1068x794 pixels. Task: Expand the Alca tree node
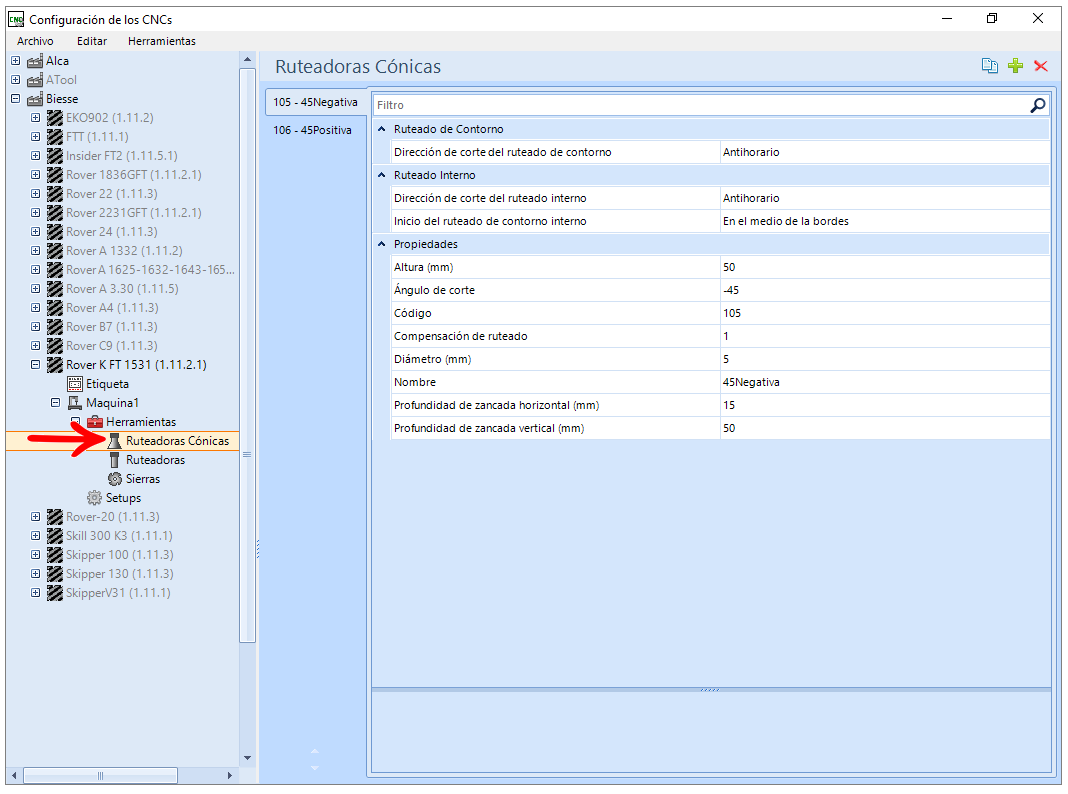pyautogui.click(x=16, y=61)
